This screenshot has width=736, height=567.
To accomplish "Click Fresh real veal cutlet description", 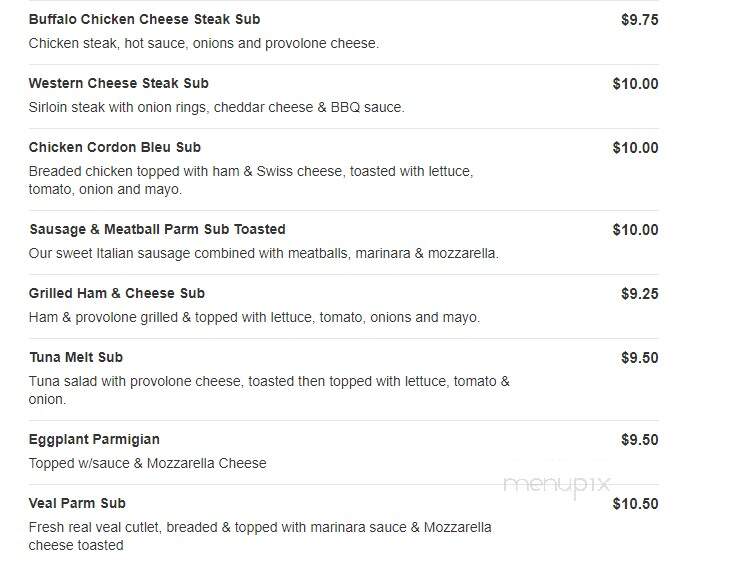I will [x=260, y=536].
